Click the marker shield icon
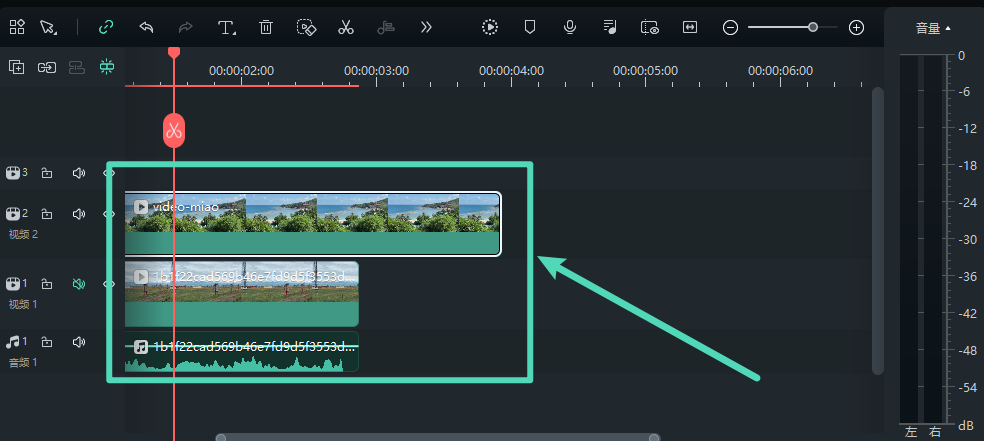984x441 pixels. tap(530, 27)
